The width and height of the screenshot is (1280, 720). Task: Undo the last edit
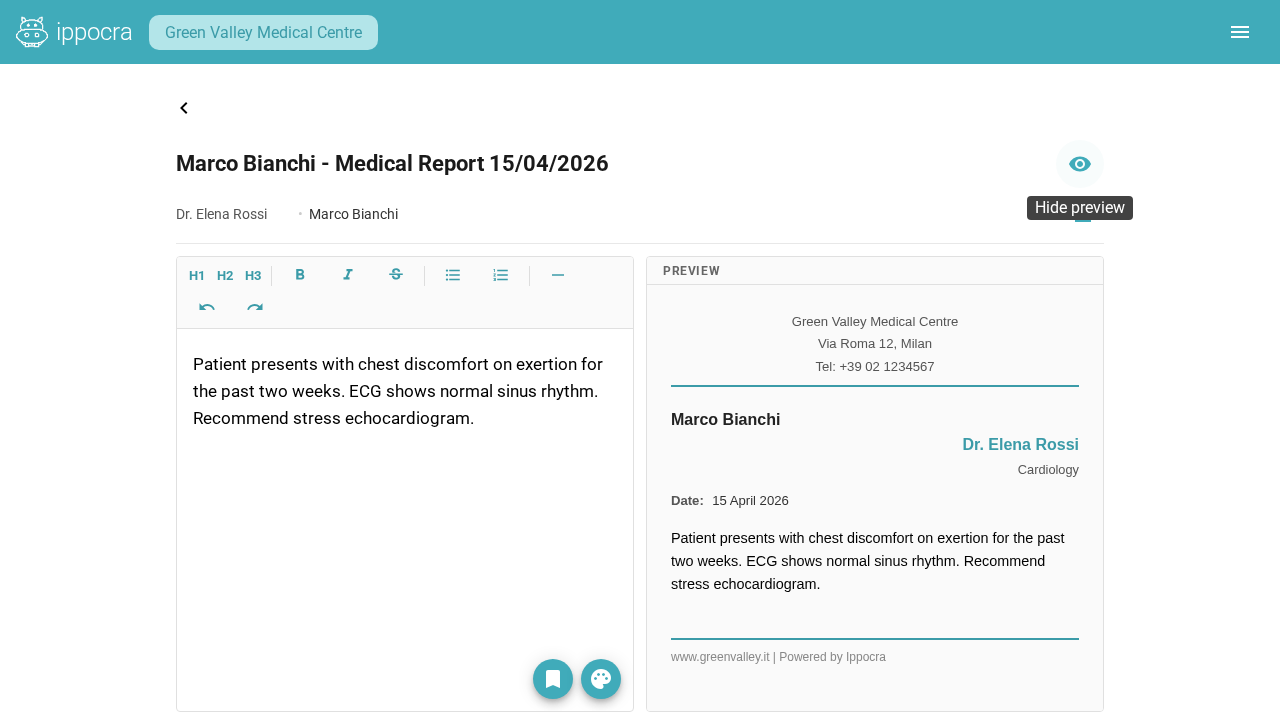tap(207, 308)
